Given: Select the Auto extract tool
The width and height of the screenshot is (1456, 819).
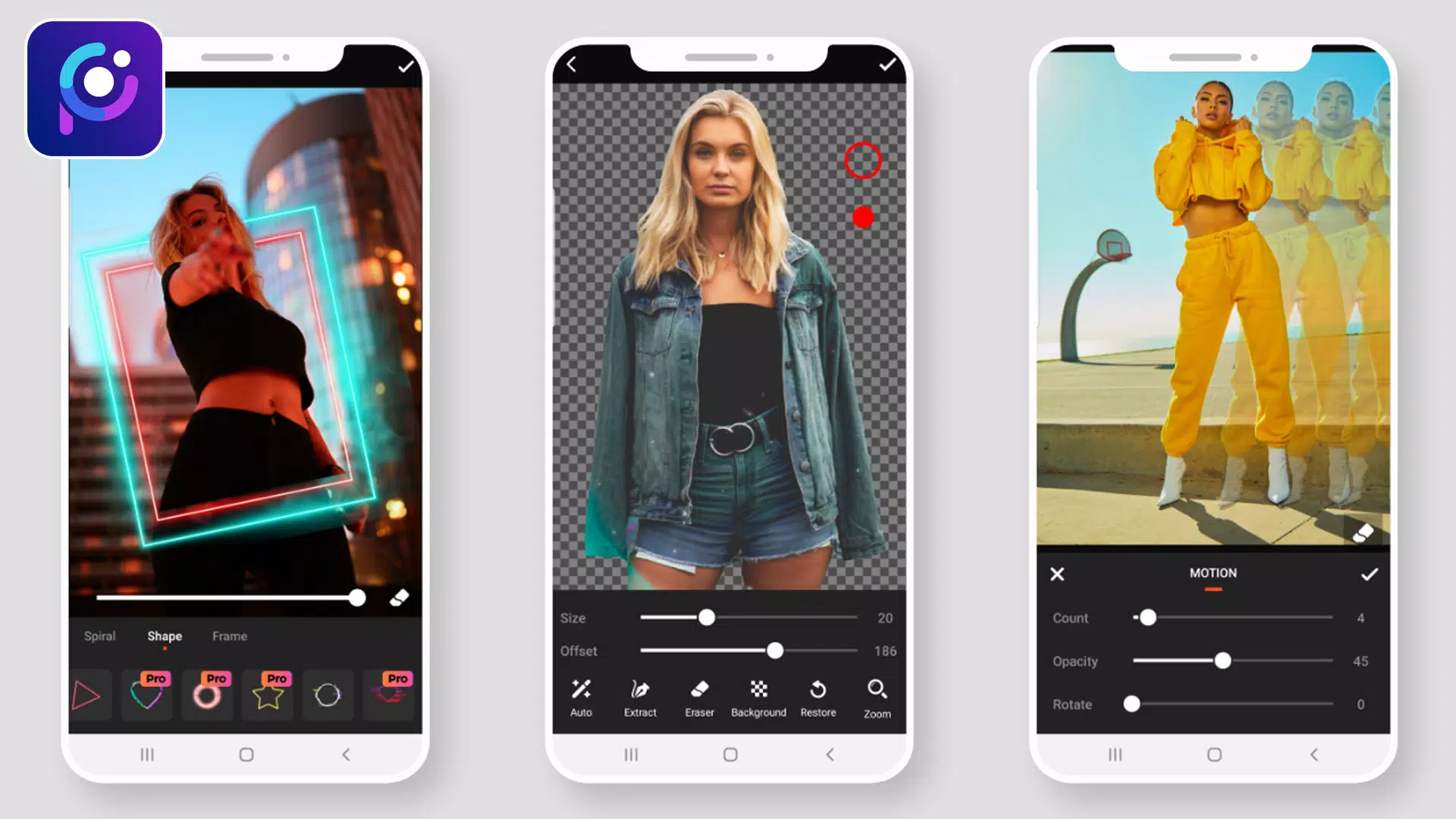Looking at the screenshot, I should 580,698.
